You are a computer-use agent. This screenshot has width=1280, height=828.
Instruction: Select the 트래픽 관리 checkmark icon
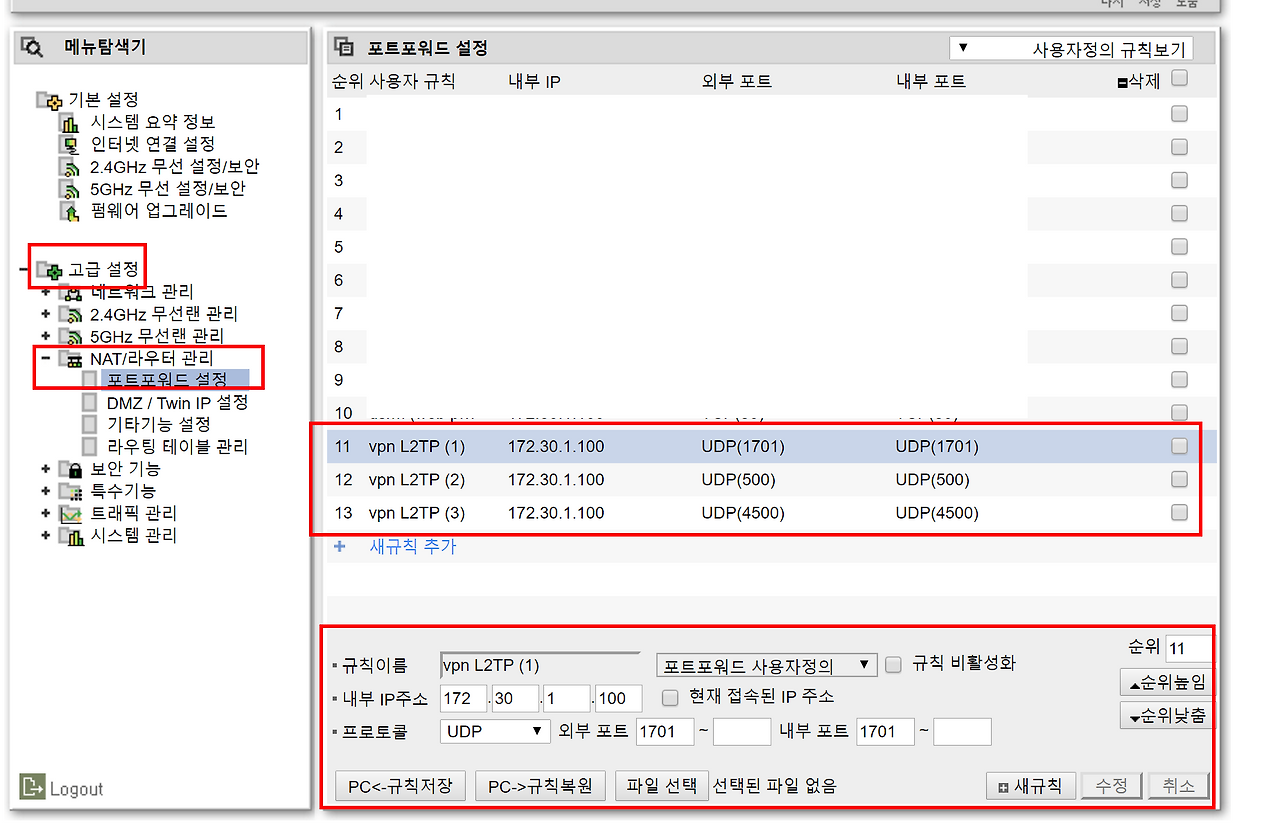[72, 513]
